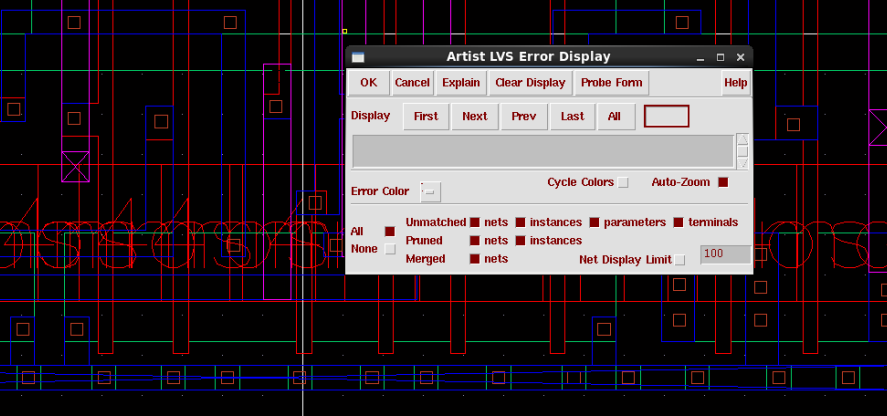This screenshot has width=887, height=416.
Task: Jump to the Last error
Action: click(x=572, y=116)
